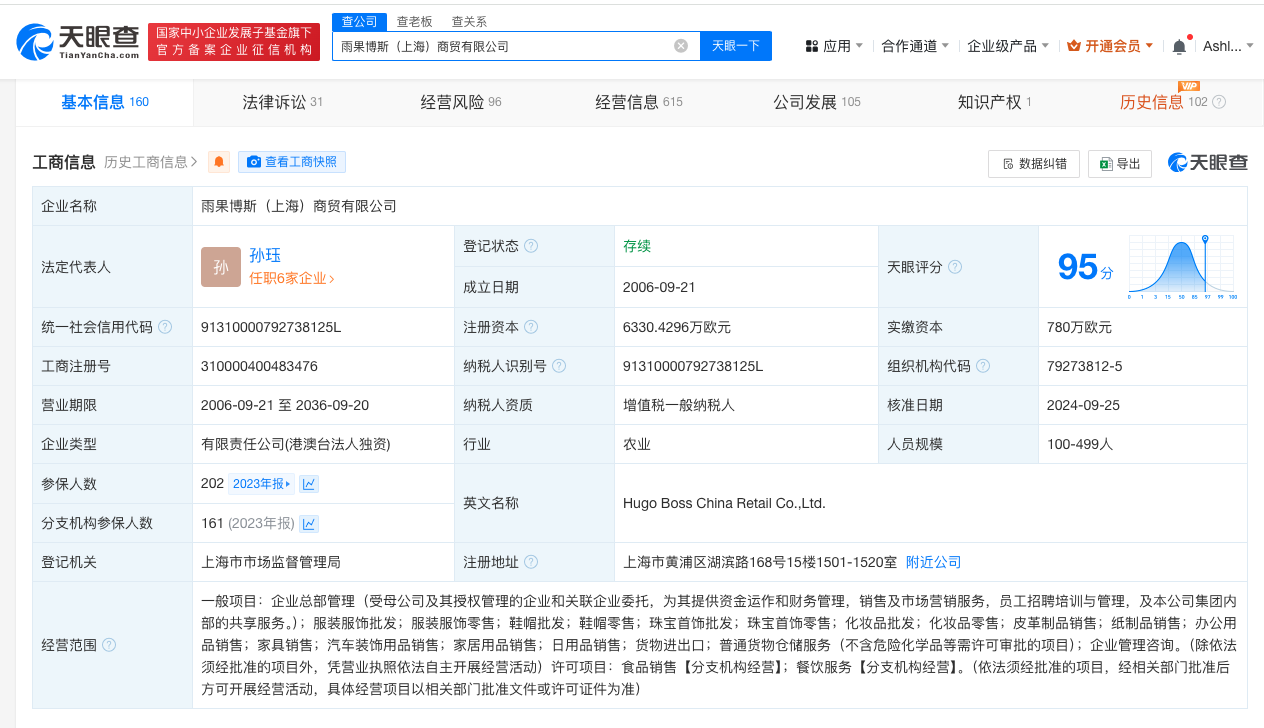Open help icon next to 登记状态
The width and height of the screenshot is (1264, 728).
[x=531, y=246]
